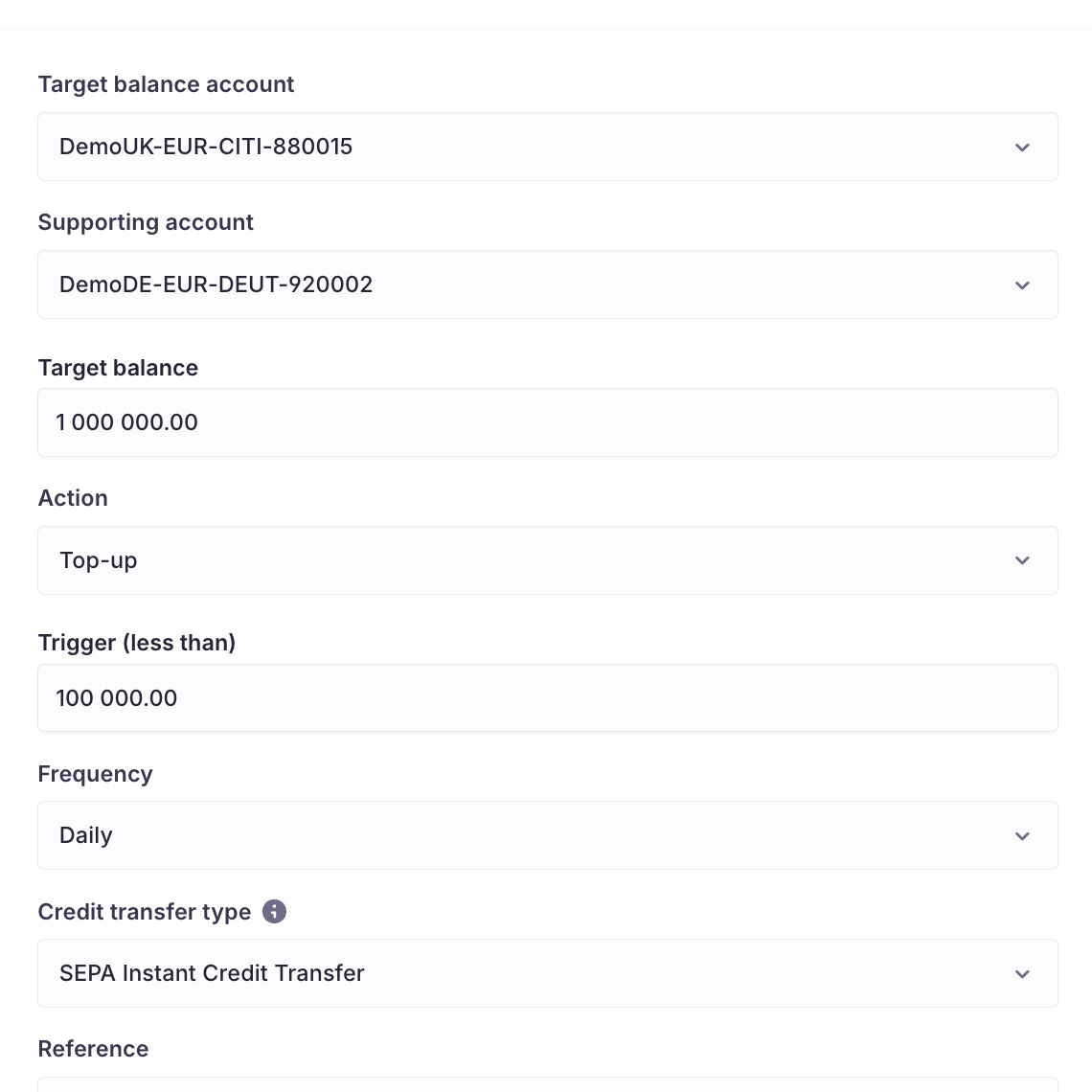Viewport: 1092px width, 1092px height.
Task: Click the Reference input field at the bottom
Action: coord(547,1085)
